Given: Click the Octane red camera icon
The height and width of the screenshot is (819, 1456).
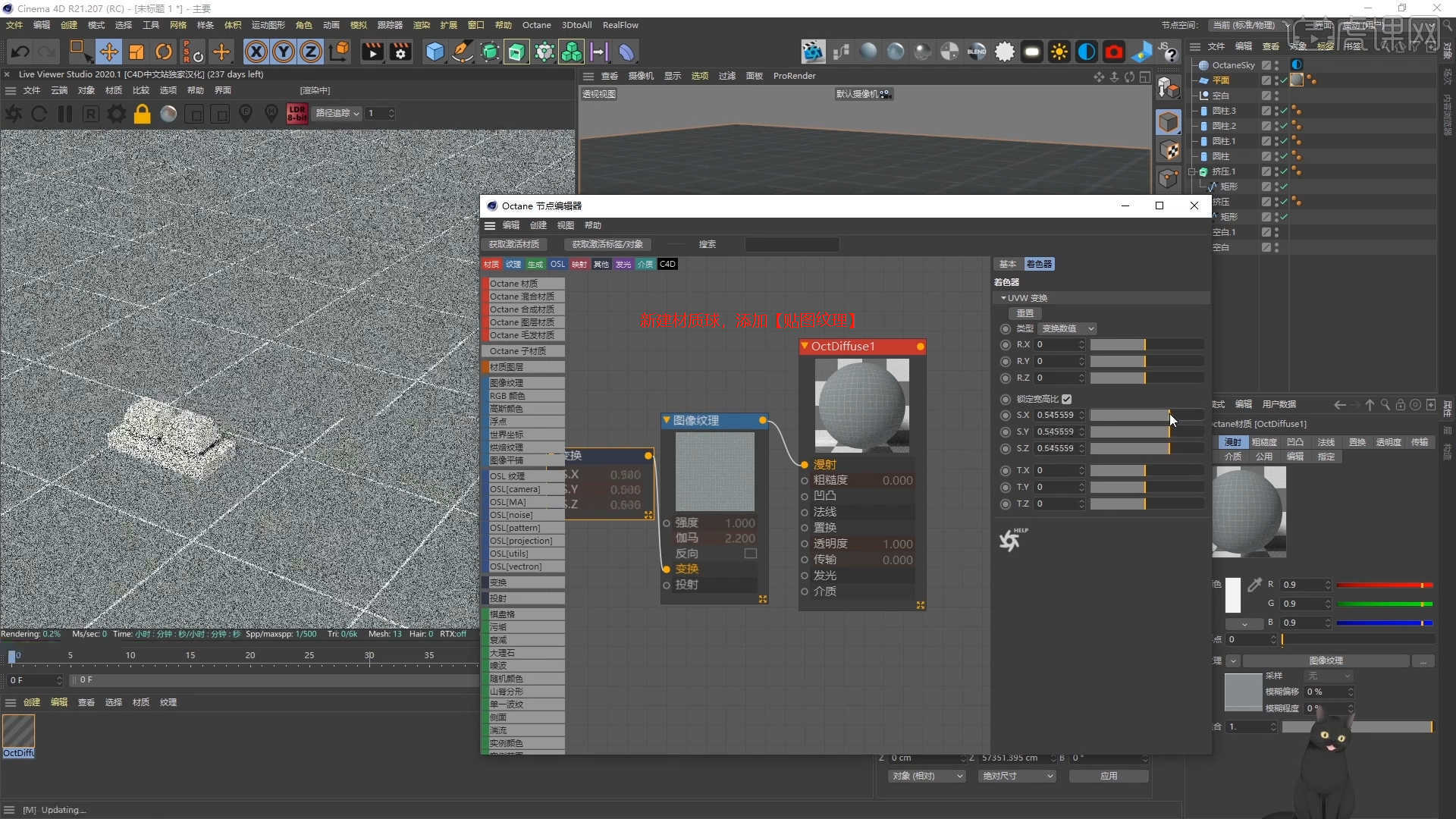Looking at the screenshot, I should pos(1113,52).
